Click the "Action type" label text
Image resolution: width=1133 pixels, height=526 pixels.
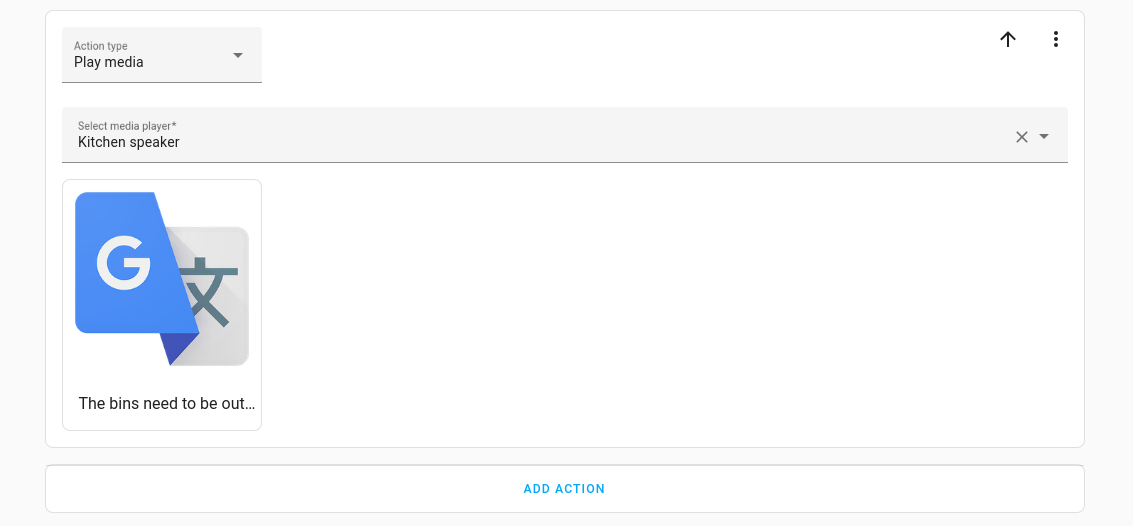101,46
